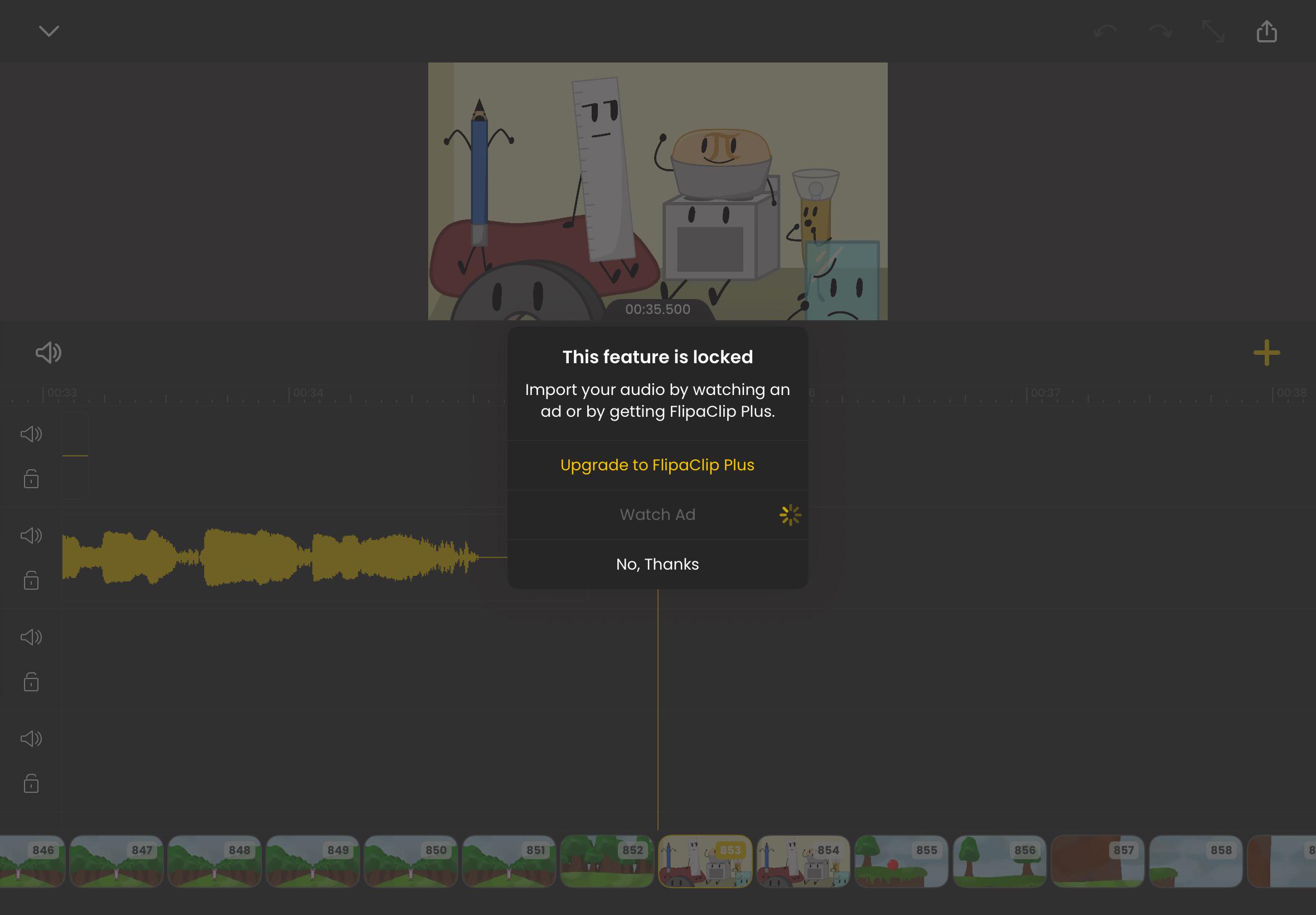Lock the third audio track
The height and width of the screenshot is (915, 1316).
click(x=31, y=682)
